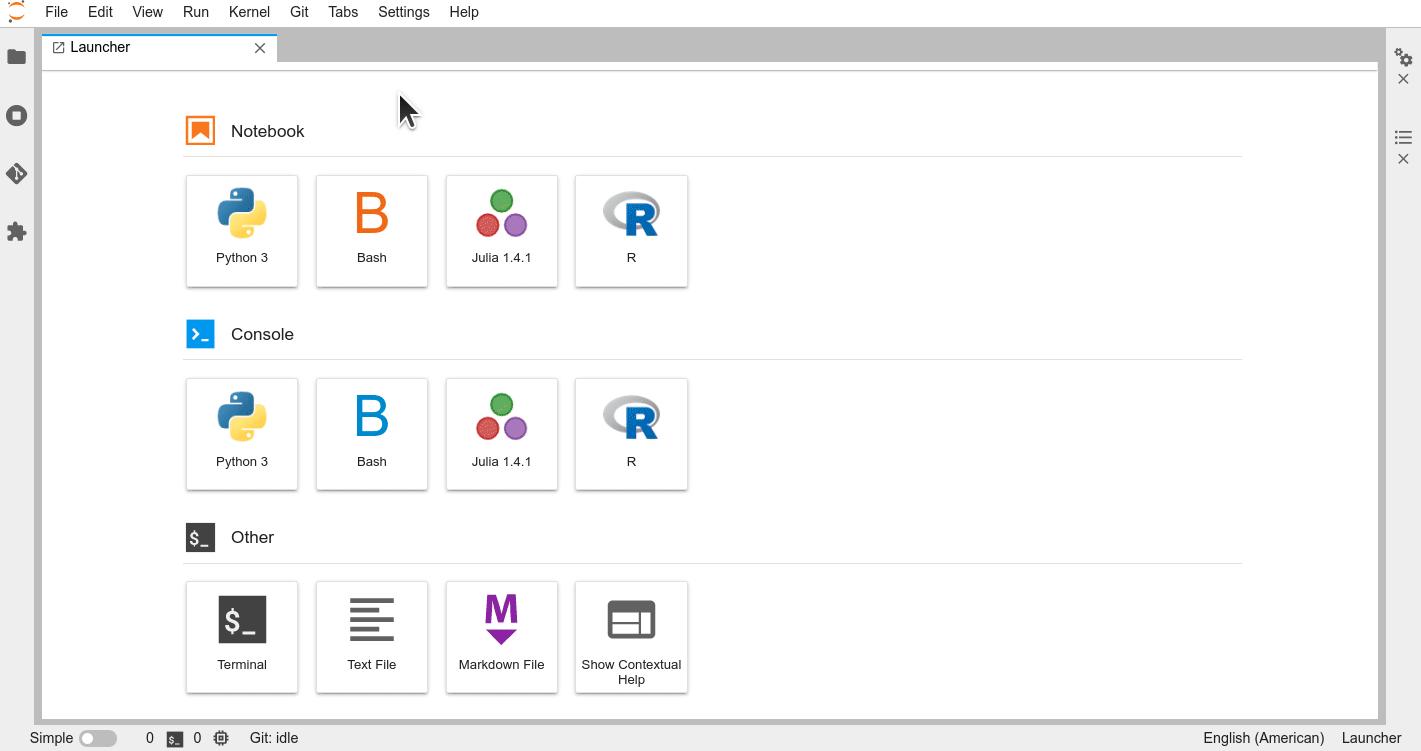Open an R console

tap(631, 434)
